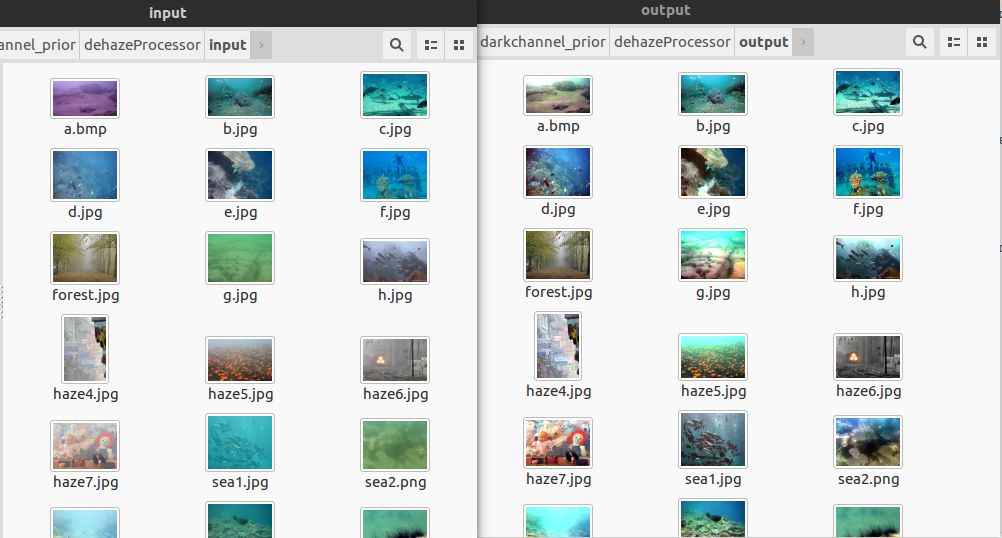Viewport: 1002px width, 538px height.
Task: Select f.jpg thumbnail in output window
Action: [x=868, y=172]
